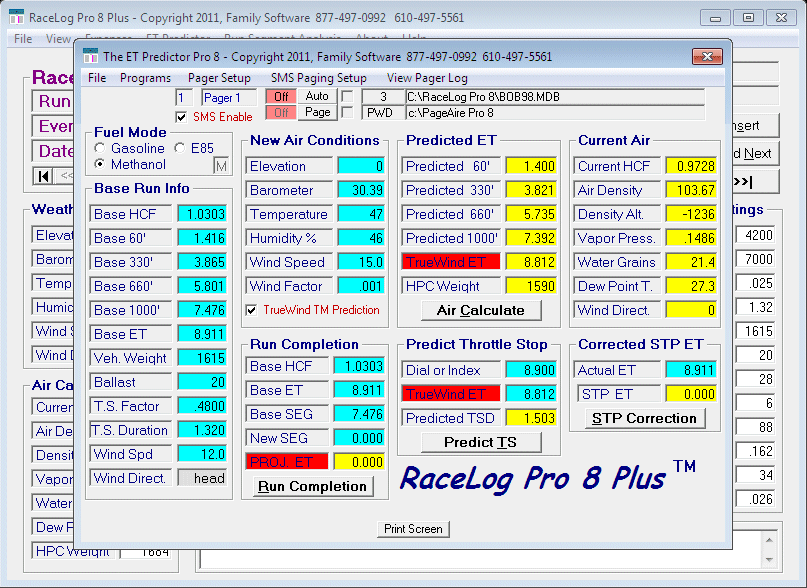Tick the checkbox beside the Auto button

coord(347,97)
